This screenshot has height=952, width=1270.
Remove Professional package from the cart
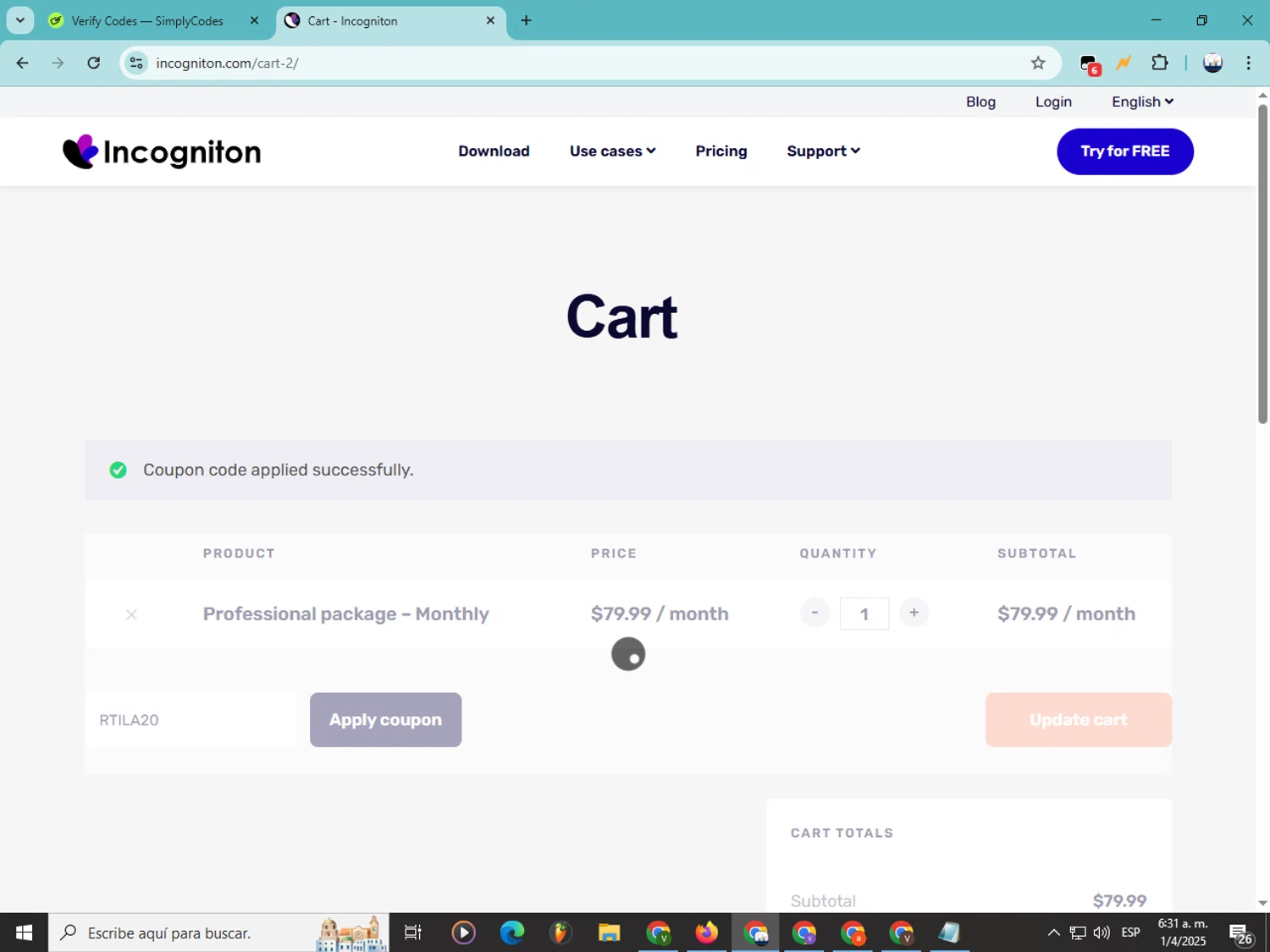click(x=131, y=614)
